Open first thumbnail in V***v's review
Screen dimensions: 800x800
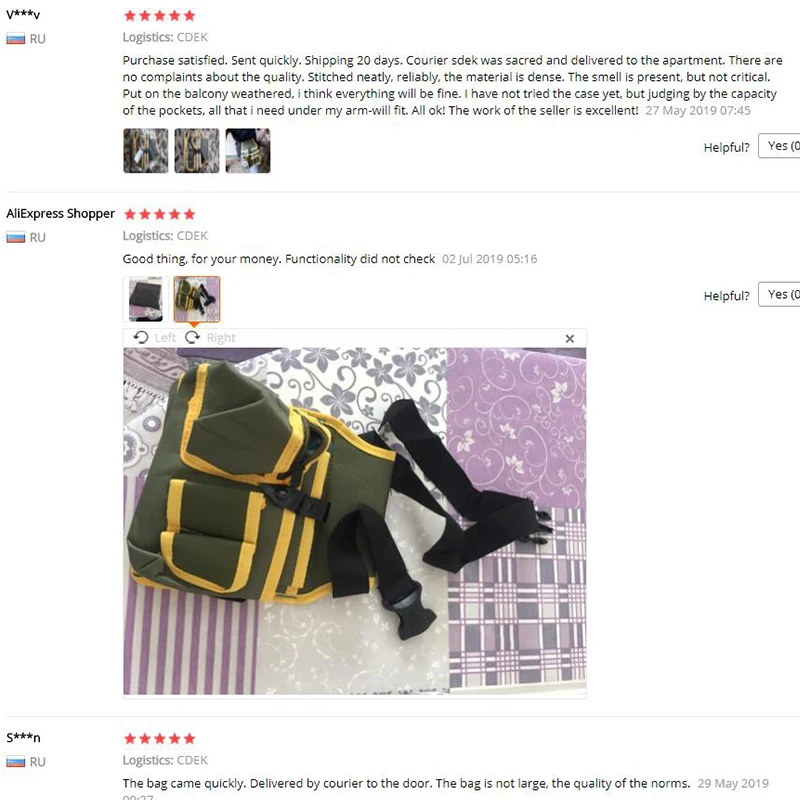pyautogui.click(x=146, y=151)
